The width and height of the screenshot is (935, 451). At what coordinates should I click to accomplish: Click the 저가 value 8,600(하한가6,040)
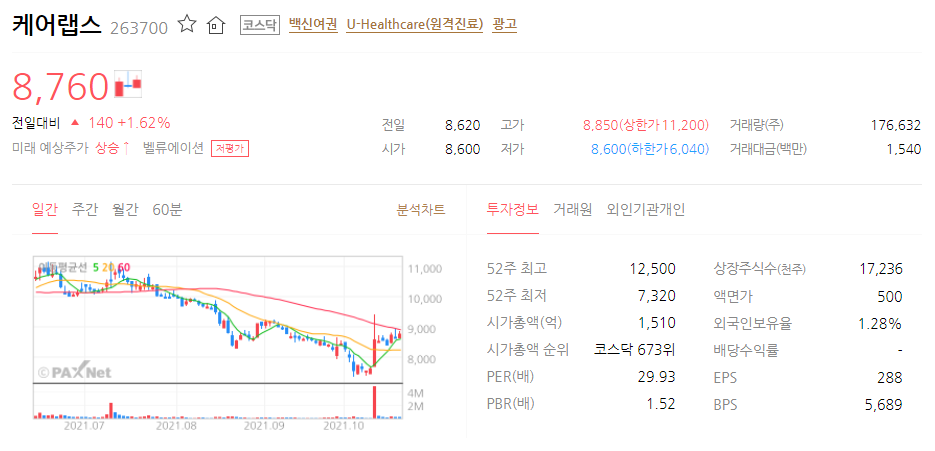[x=650, y=150]
